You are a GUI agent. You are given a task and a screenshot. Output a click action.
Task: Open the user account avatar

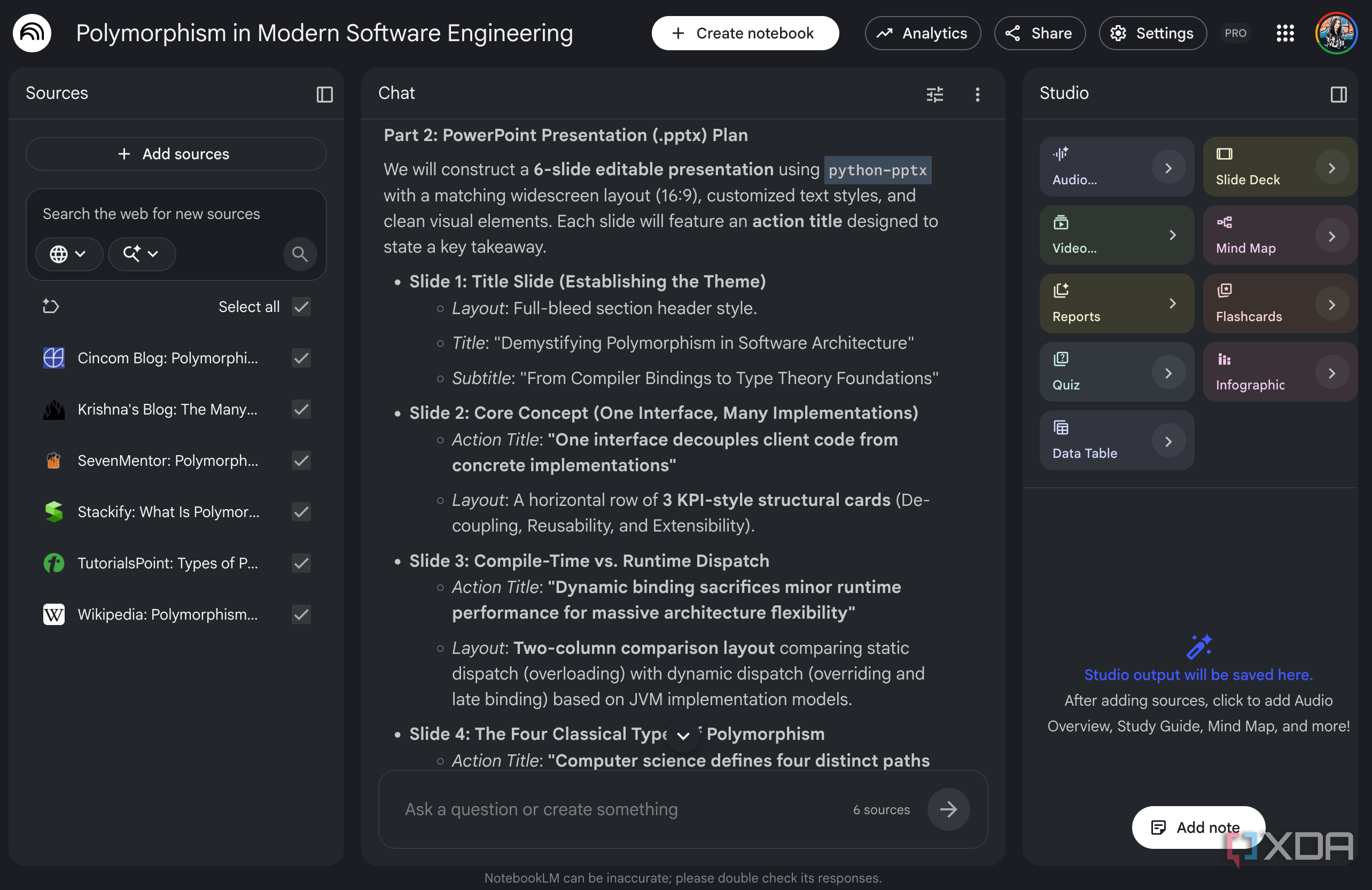pyautogui.click(x=1336, y=34)
